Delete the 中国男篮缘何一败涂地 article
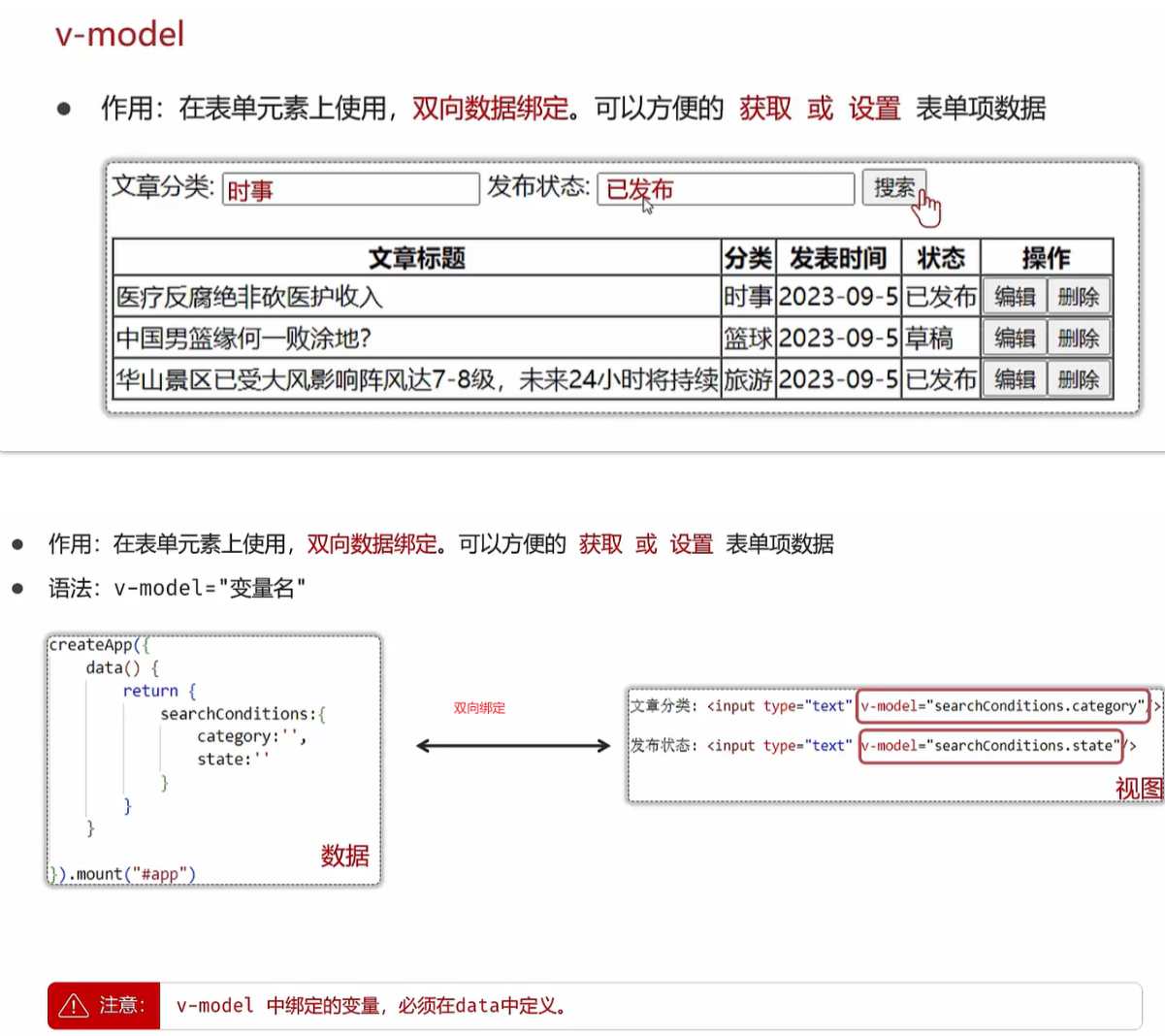 pyautogui.click(x=1078, y=339)
